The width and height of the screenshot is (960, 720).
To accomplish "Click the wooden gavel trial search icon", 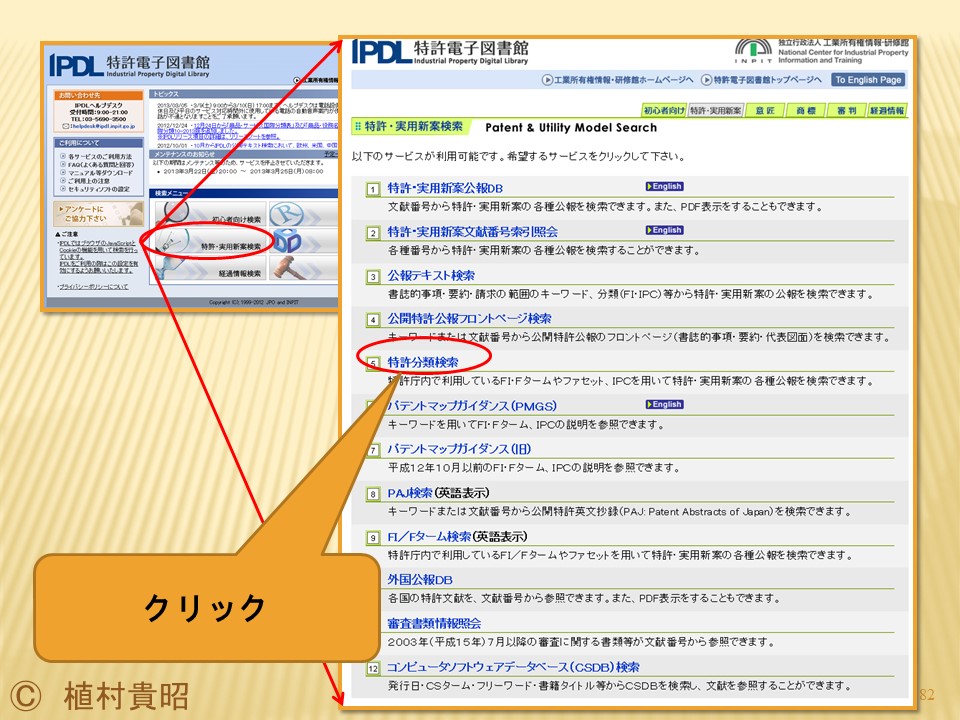I will [x=288, y=268].
